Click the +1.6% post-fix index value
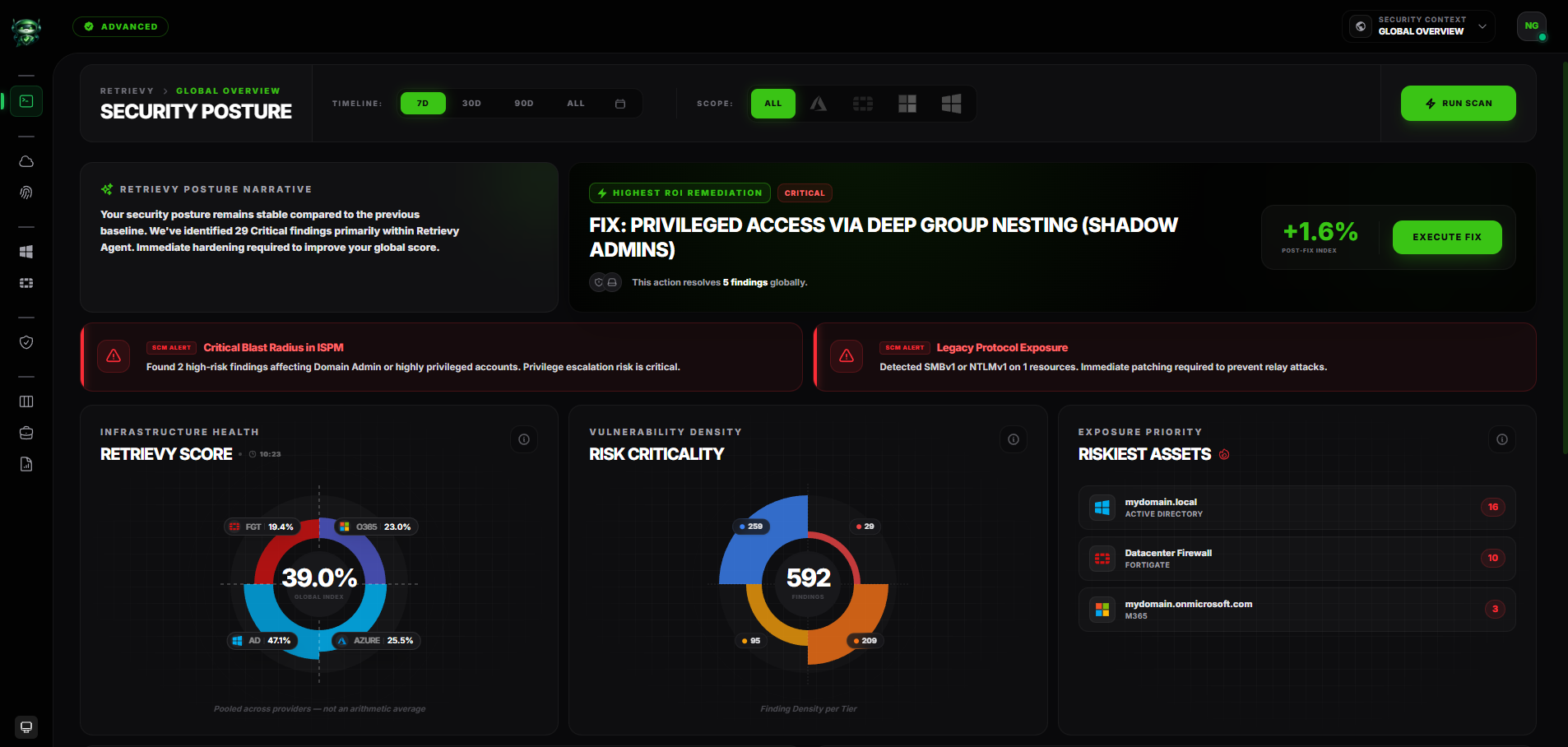 [x=1320, y=232]
